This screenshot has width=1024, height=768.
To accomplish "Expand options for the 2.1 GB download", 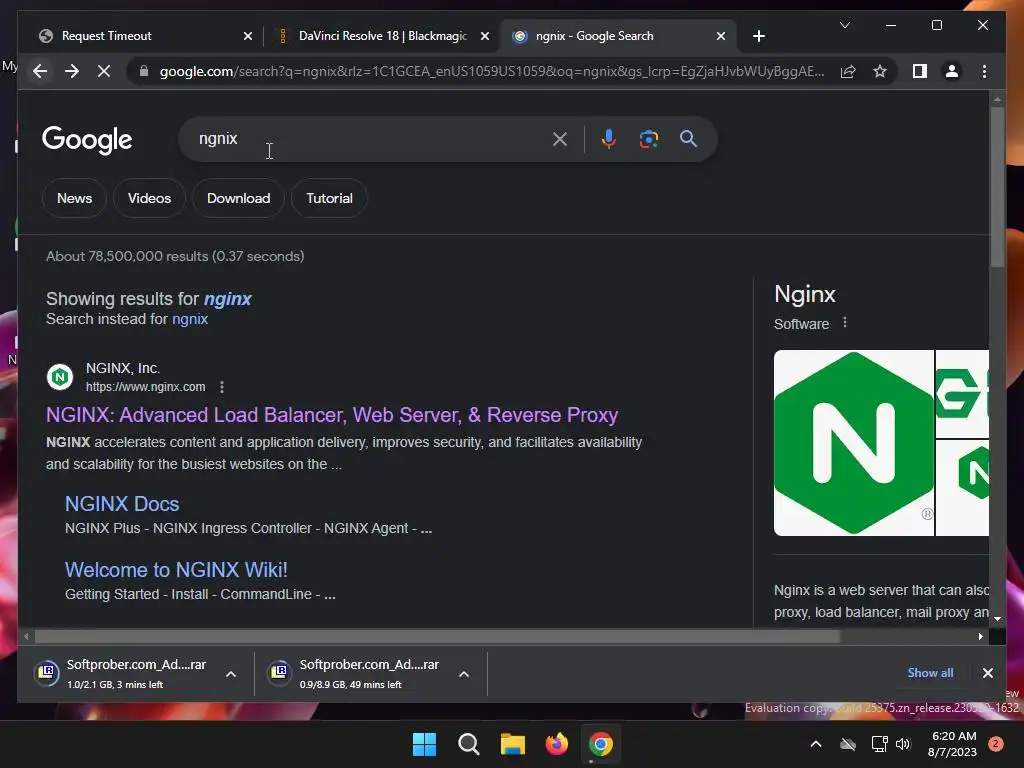I will click(231, 674).
